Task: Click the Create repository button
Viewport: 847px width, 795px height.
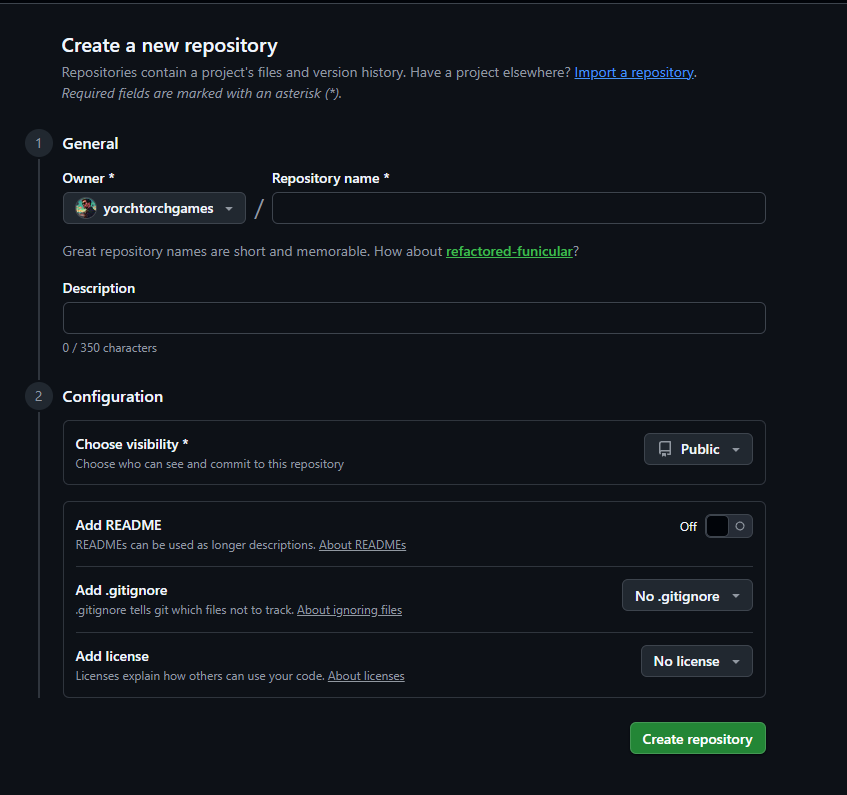Action: click(x=697, y=738)
